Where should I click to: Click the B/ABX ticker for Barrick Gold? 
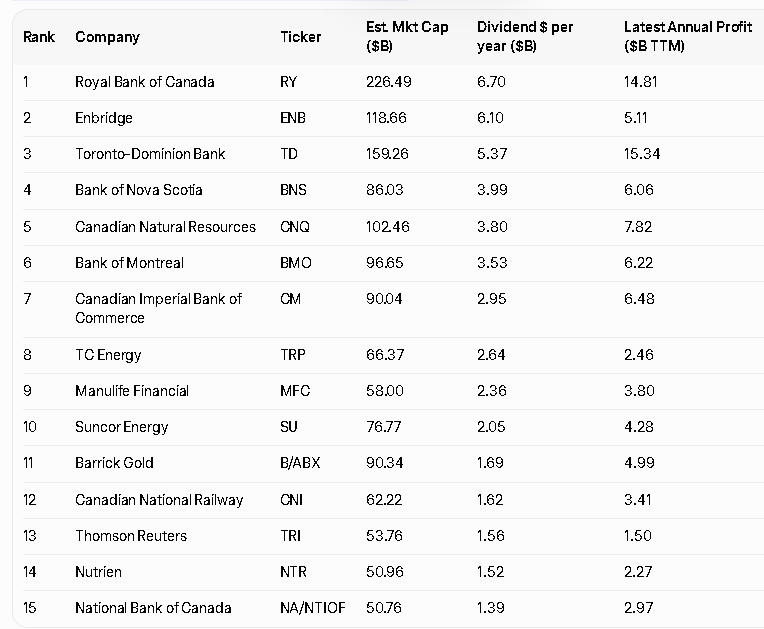coord(301,463)
